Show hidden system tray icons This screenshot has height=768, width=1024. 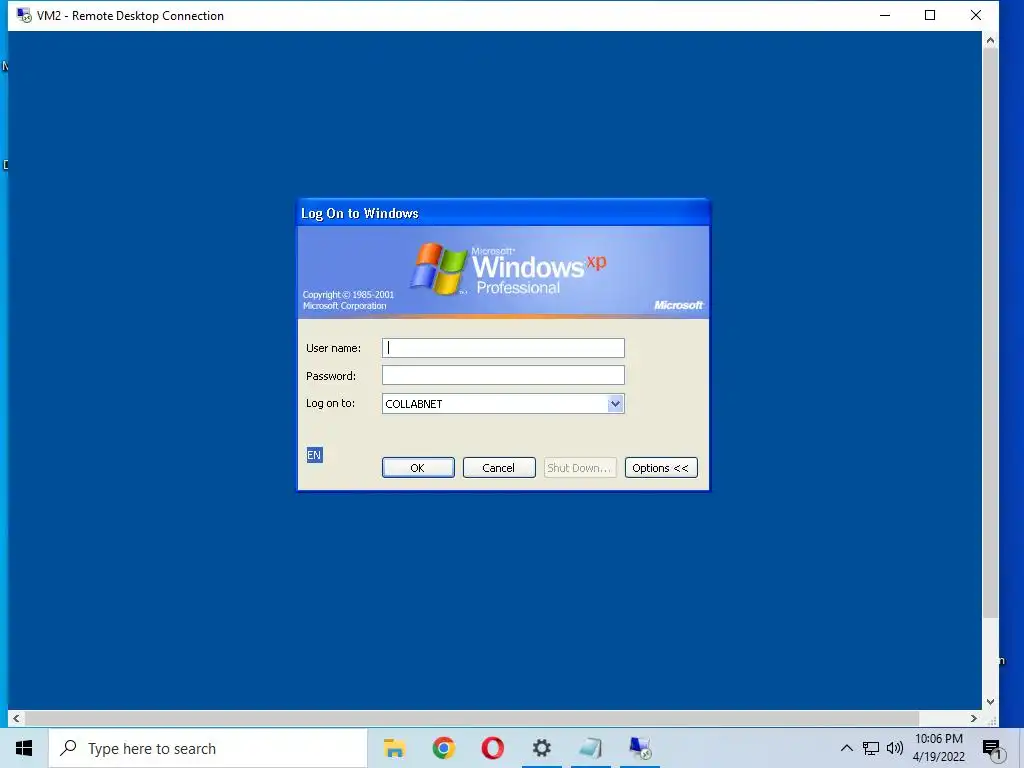pyautogui.click(x=846, y=748)
